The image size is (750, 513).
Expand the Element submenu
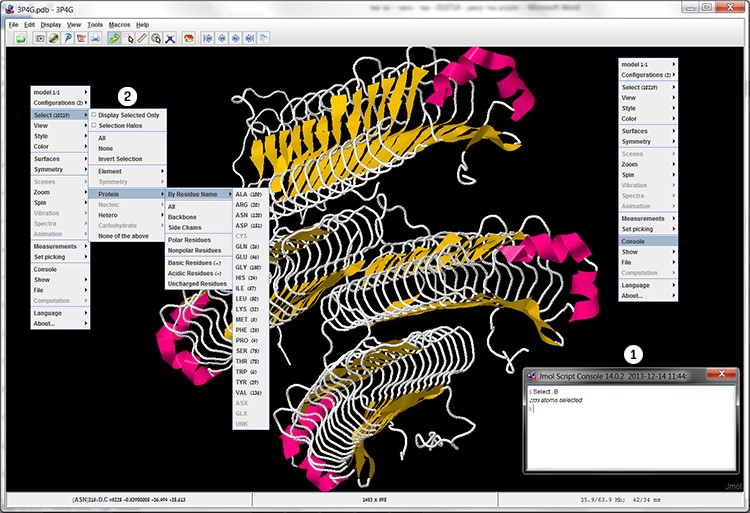pyautogui.click(x=128, y=171)
